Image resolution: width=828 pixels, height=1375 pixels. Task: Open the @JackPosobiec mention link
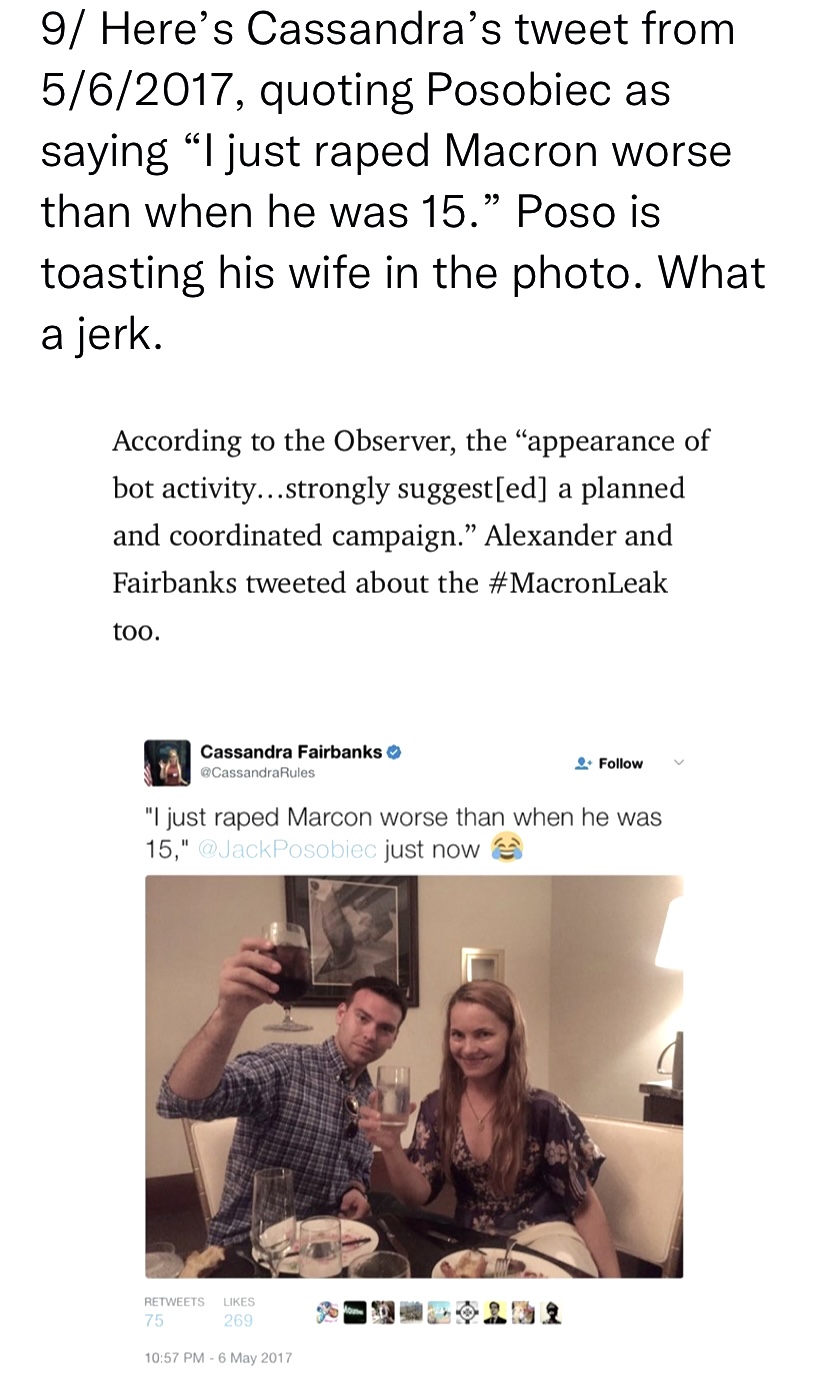point(288,850)
